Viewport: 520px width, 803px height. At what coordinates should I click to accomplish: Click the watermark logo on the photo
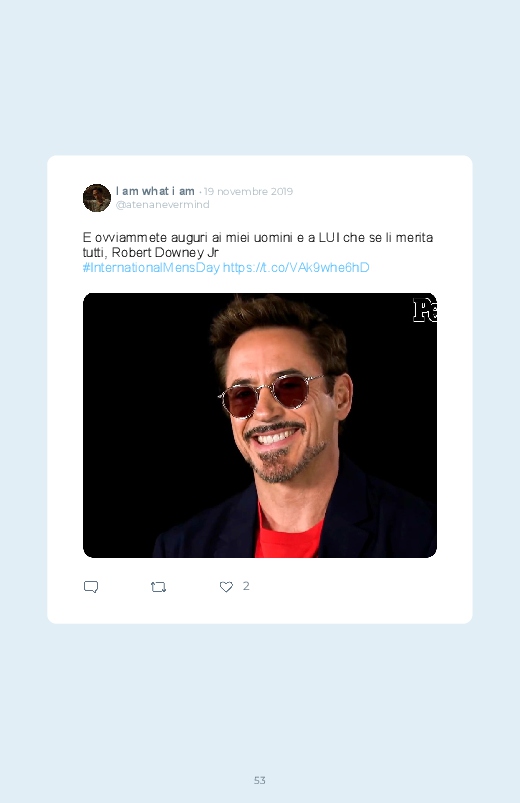pos(425,310)
